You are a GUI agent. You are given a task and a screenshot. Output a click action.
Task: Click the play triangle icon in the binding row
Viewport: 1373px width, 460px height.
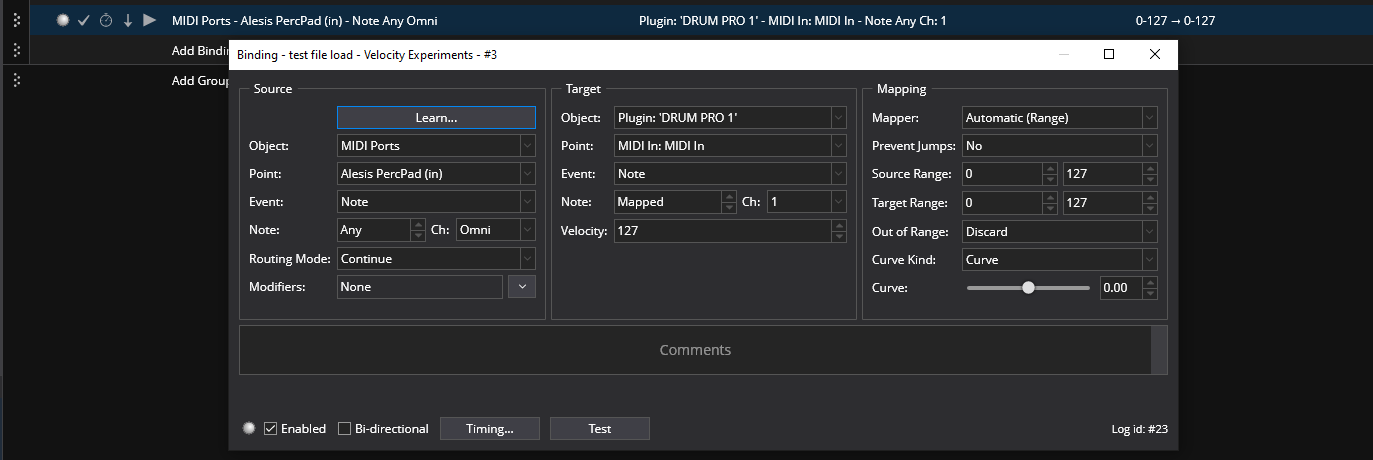(x=149, y=20)
